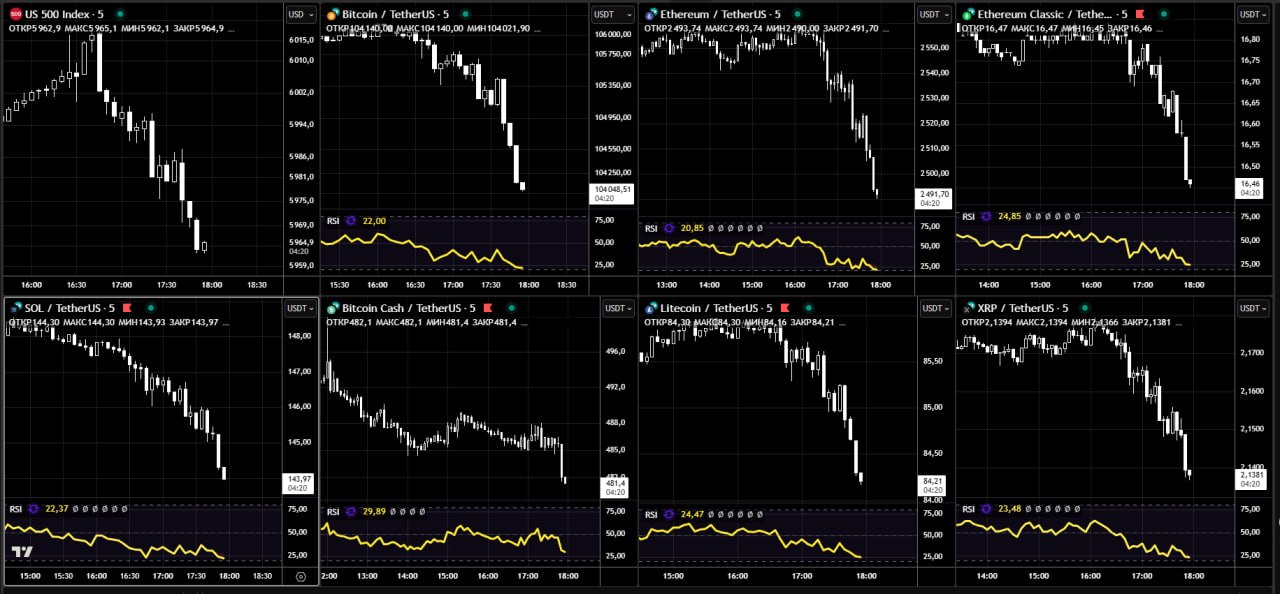Click the 'Bitcoin Cash / TetherUS · 5' title
The width and height of the screenshot is (1280, 594).
pyautogui.click(x=408, y=308)
